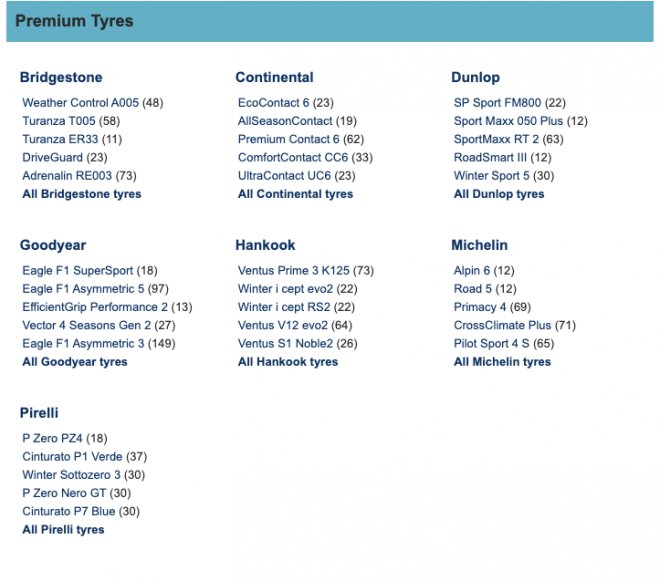The width and height of the screenshot is (660, 581).
Task: View All Pirelli tyres
Action: [63, 530]
